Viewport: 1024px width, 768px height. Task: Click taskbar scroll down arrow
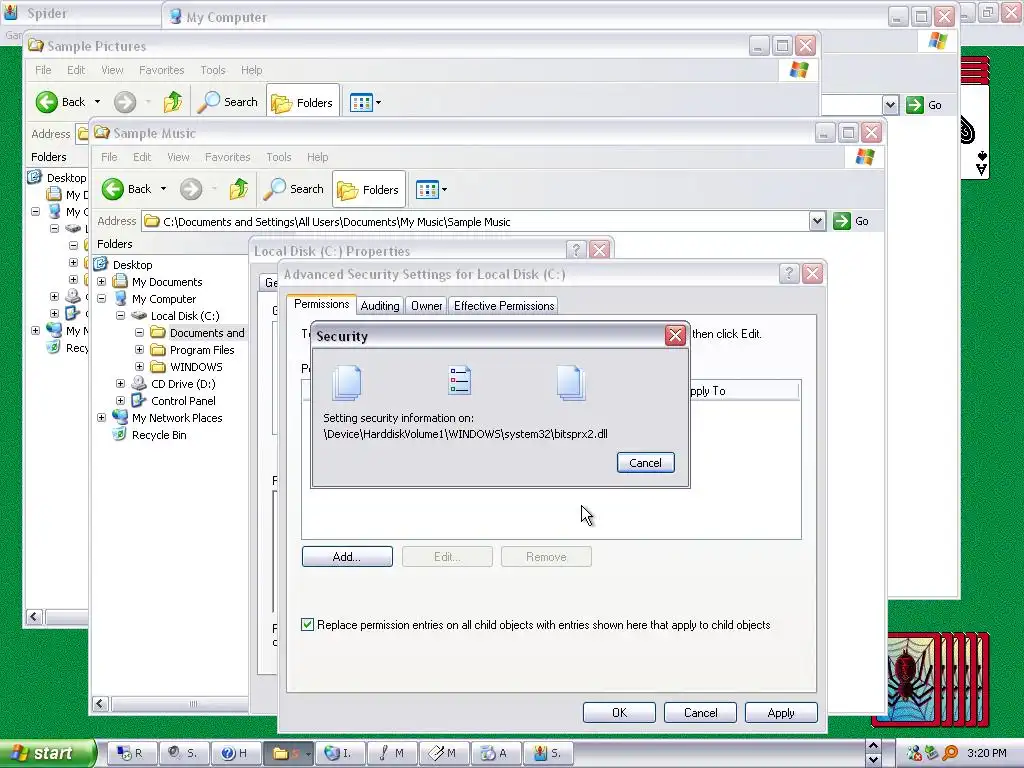[873, 761]
